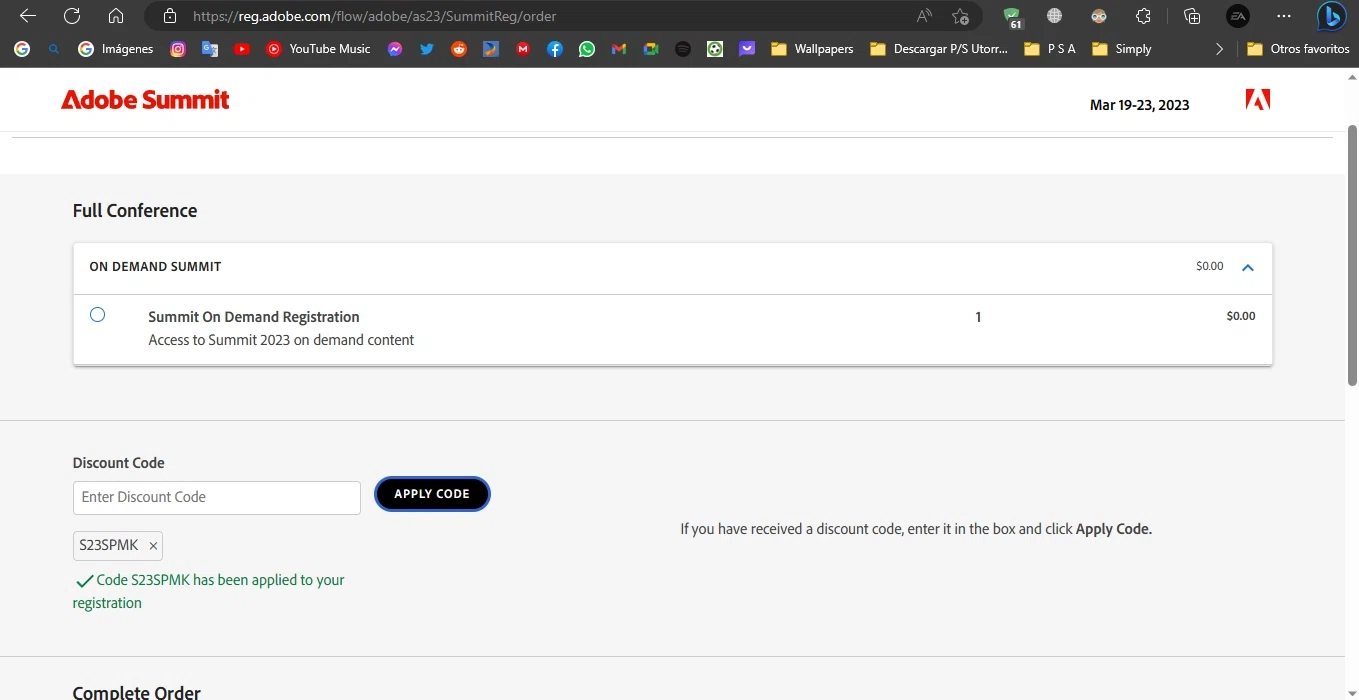Click the 'Code S23SPMK has been applied' message
The width and height of the screenshot is (1359, 700).
[x=209, y=591]
